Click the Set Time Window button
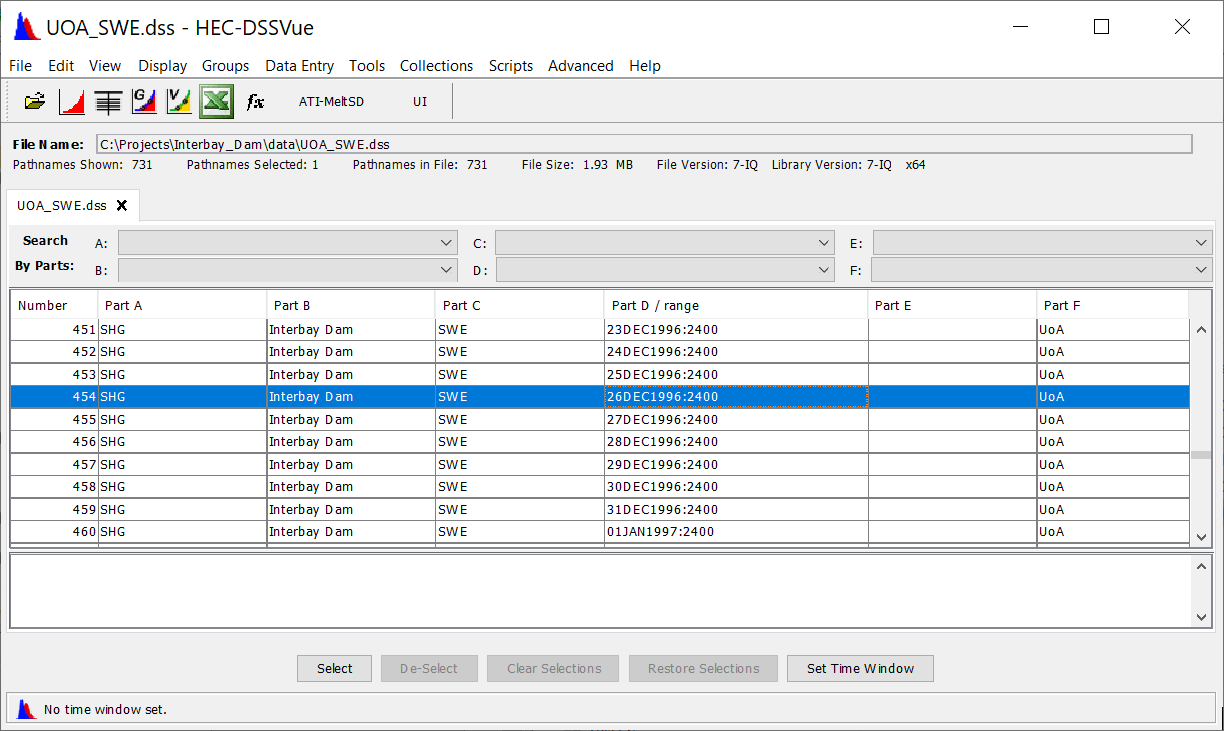The height and width of the screenshot is (731, 1224). coord(860,669)
